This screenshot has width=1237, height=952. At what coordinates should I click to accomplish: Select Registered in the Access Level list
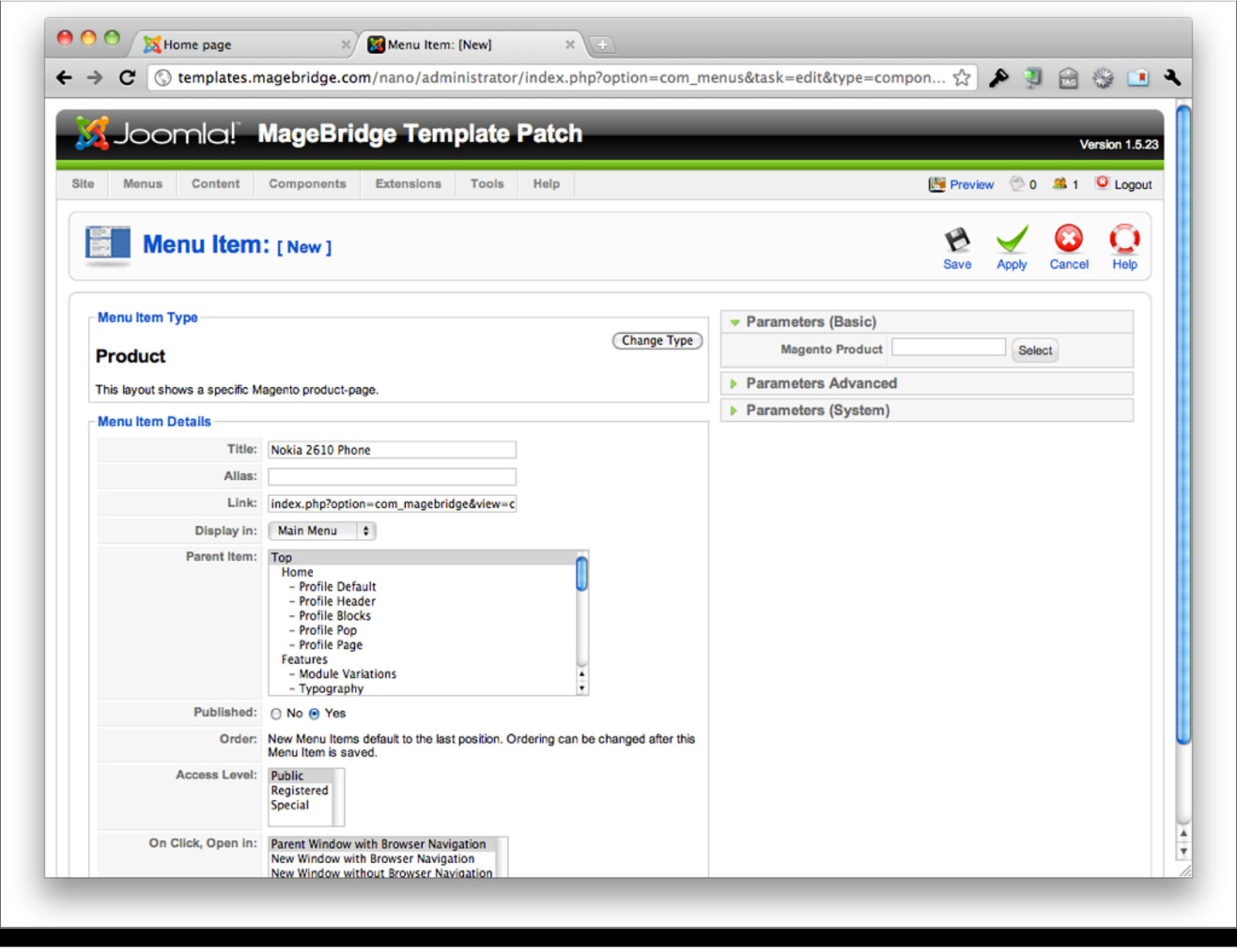click(x=301, y=791)
